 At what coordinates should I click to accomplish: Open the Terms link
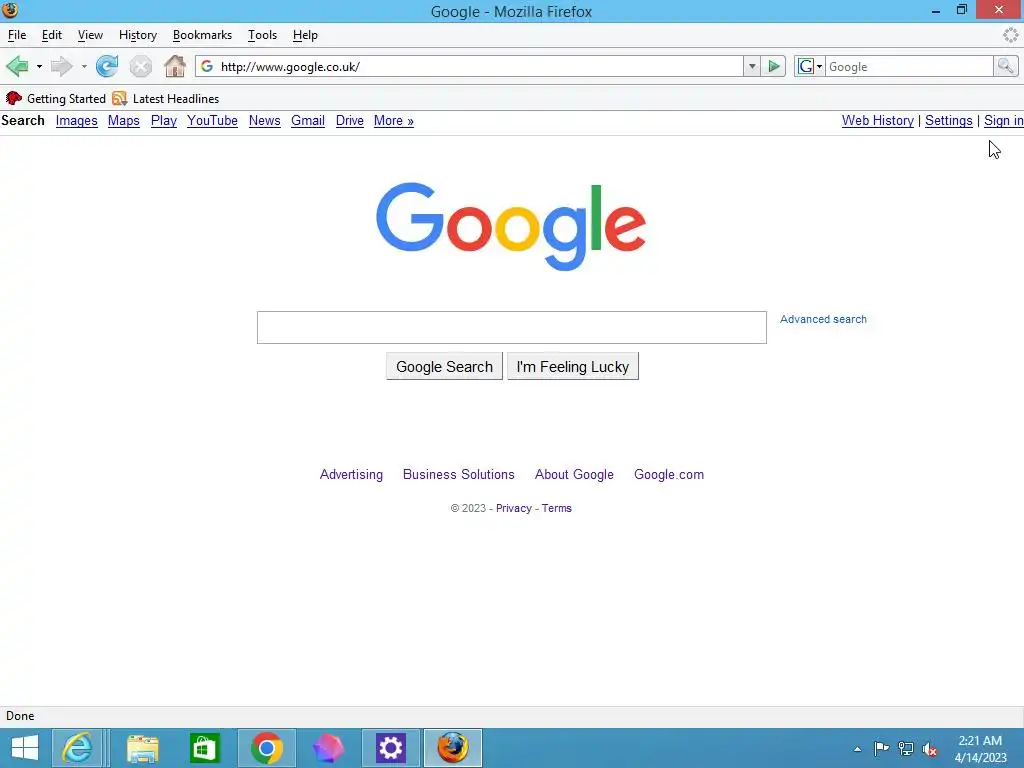click(x=556, y=508)
